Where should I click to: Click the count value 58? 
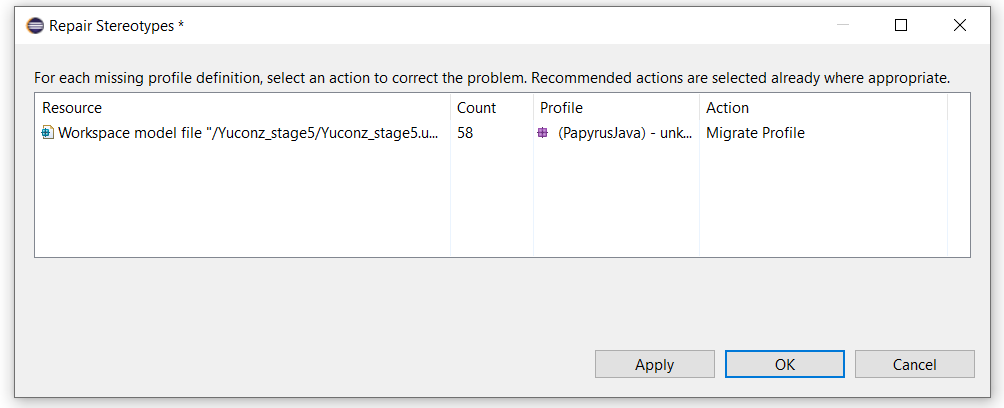[465, 133]
